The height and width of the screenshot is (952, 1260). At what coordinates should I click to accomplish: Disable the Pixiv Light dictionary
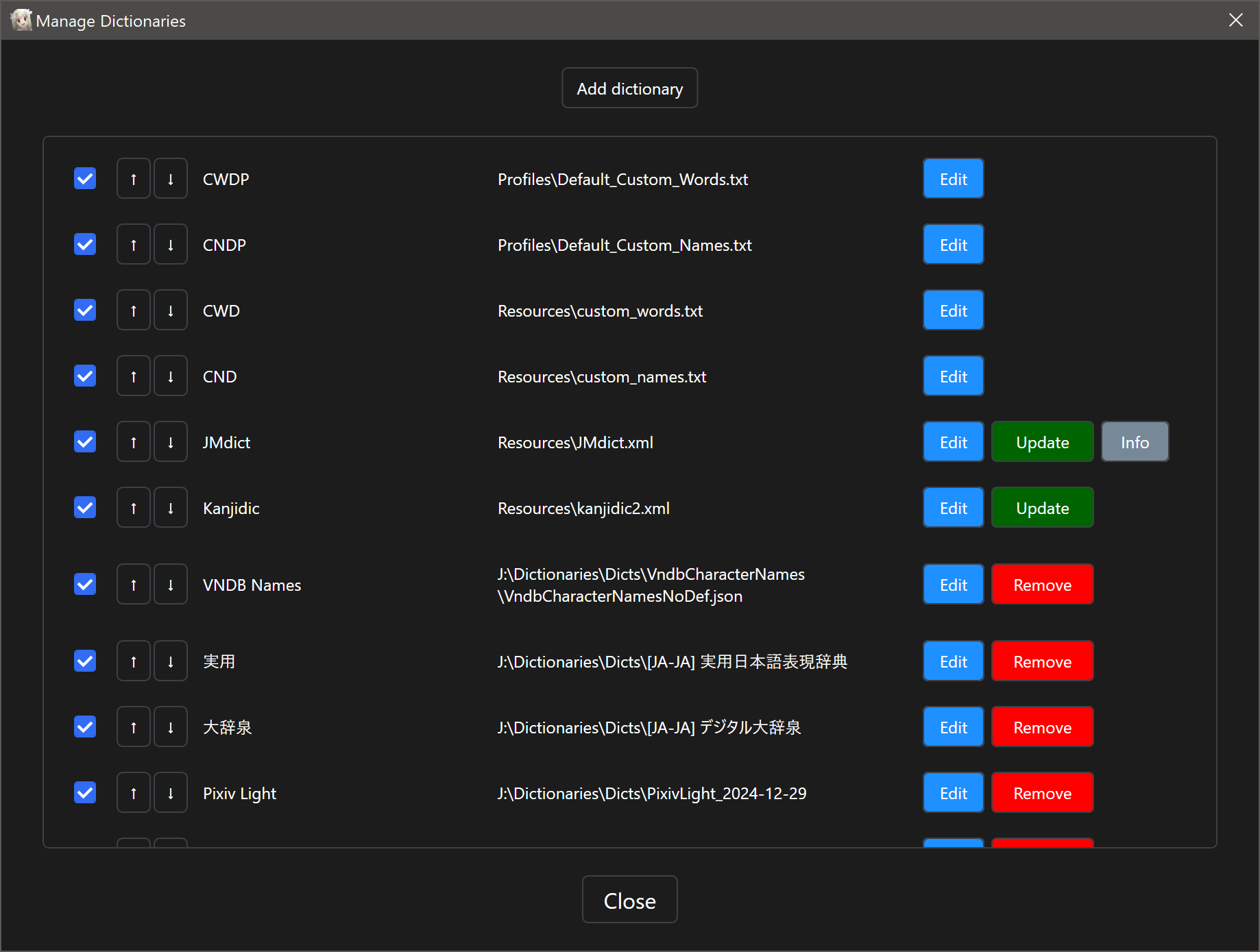point(85,793)
